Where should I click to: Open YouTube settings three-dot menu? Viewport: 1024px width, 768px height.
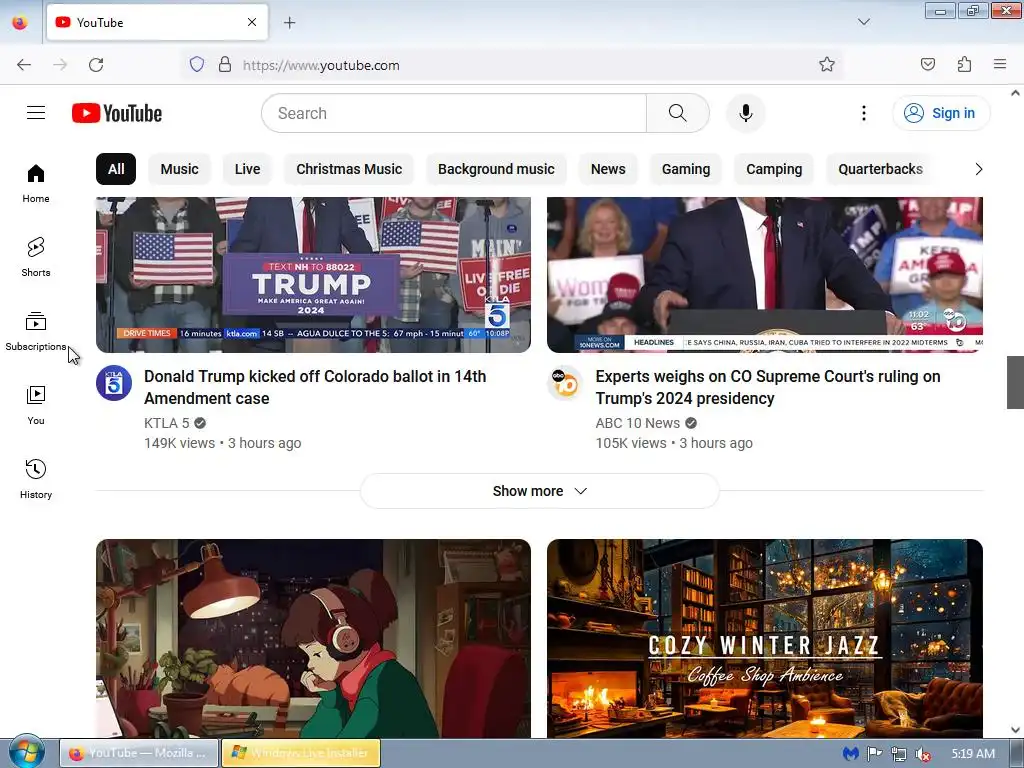tap(863, 113)
